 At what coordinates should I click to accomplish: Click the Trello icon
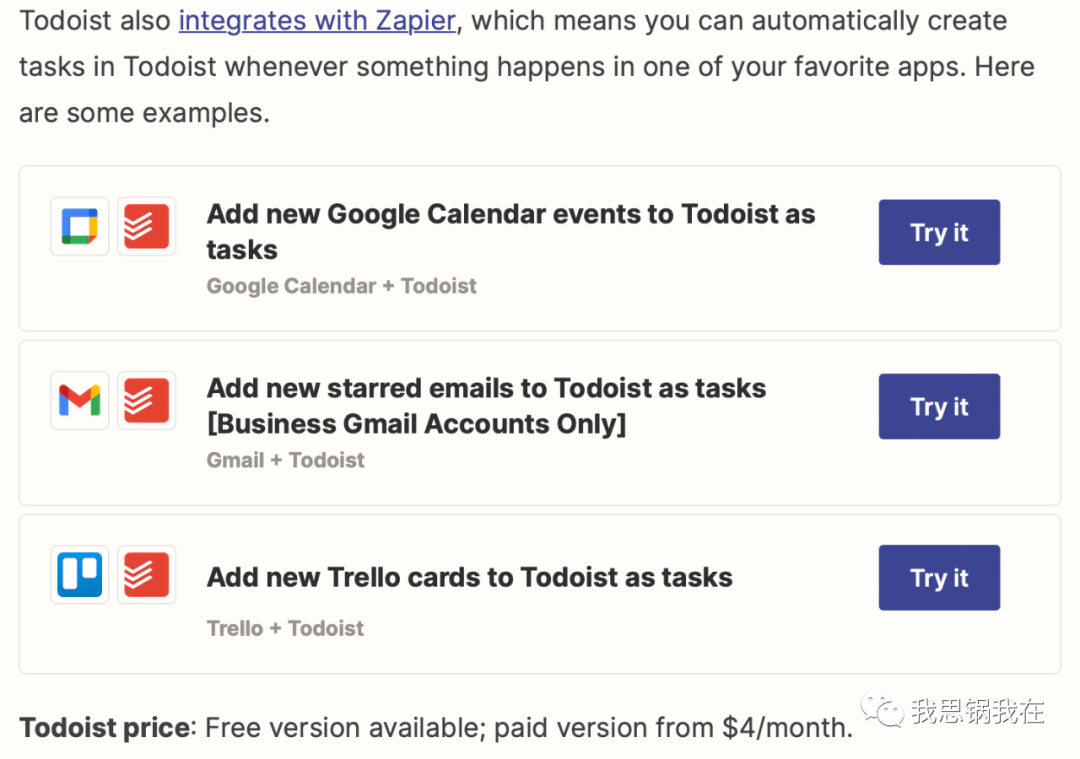[80, 575]
